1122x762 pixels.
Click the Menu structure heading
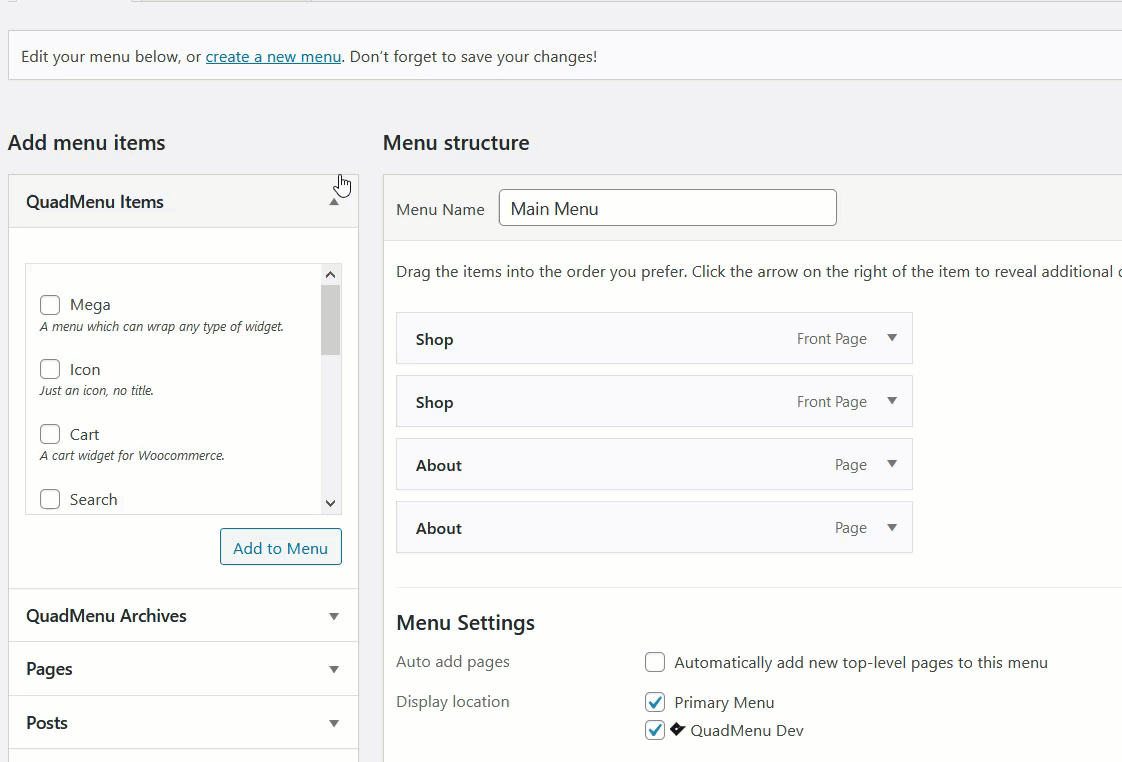coord(457,142)
